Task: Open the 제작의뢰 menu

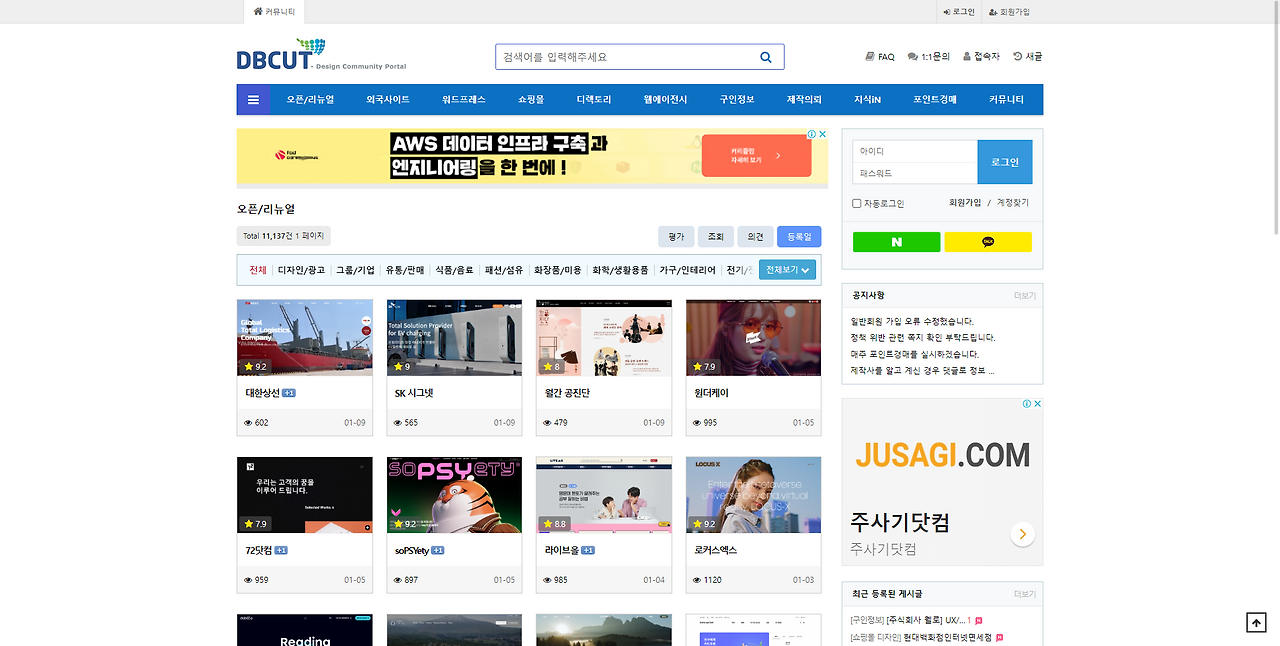Action: [x=804, y=100]
